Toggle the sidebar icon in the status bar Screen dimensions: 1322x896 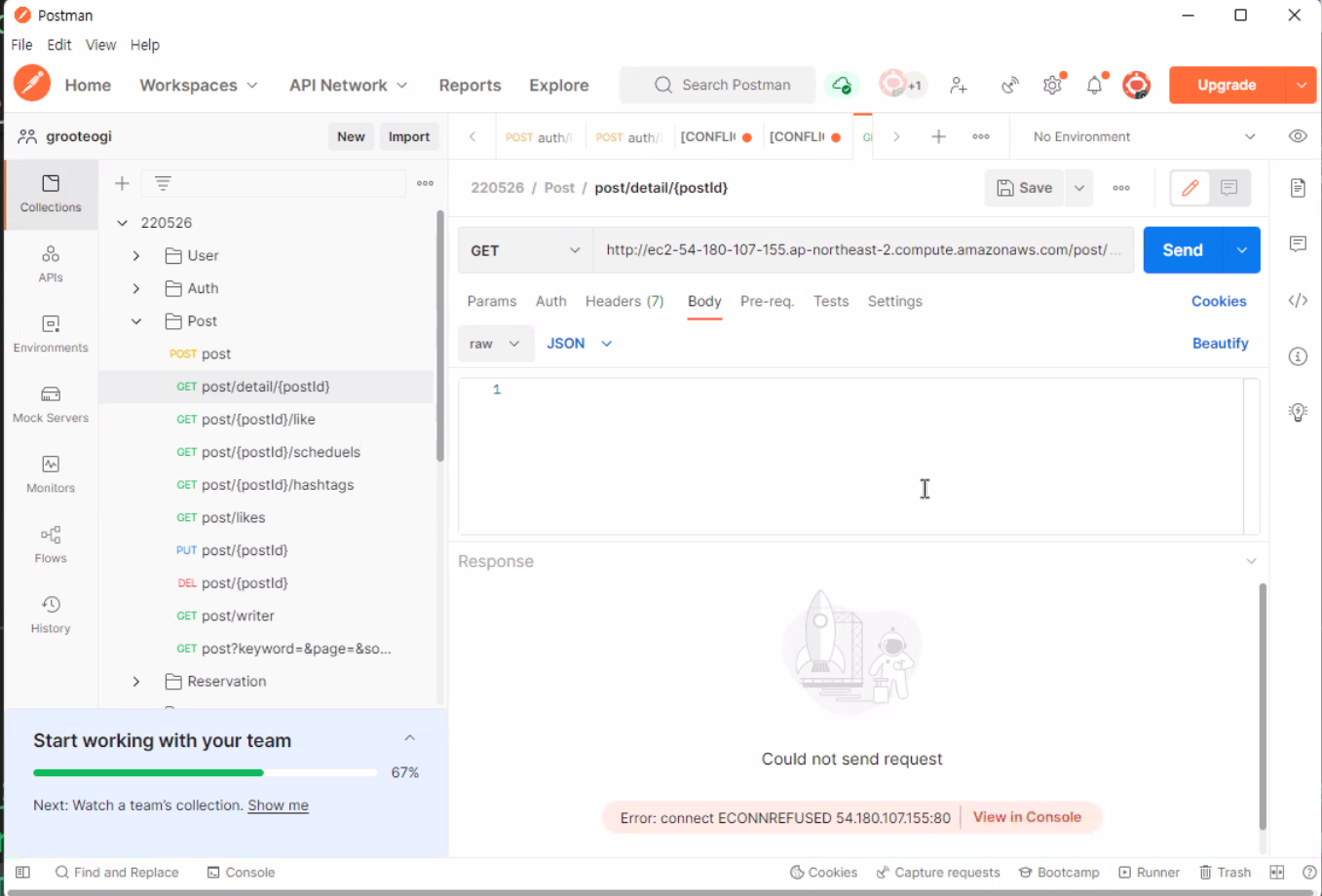click(22, 873)
